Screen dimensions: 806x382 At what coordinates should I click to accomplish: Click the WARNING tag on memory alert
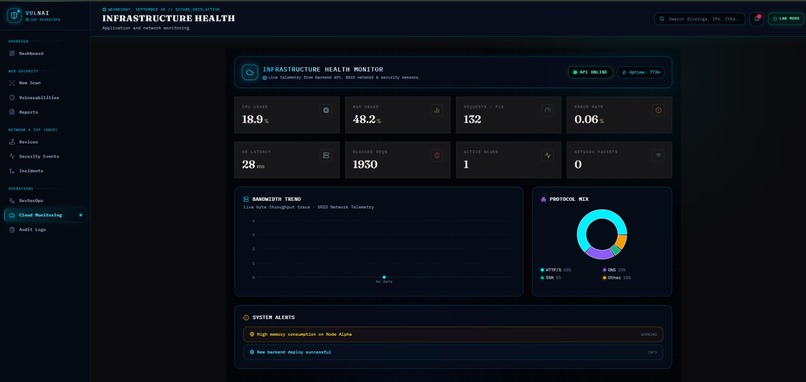[649, 335]
